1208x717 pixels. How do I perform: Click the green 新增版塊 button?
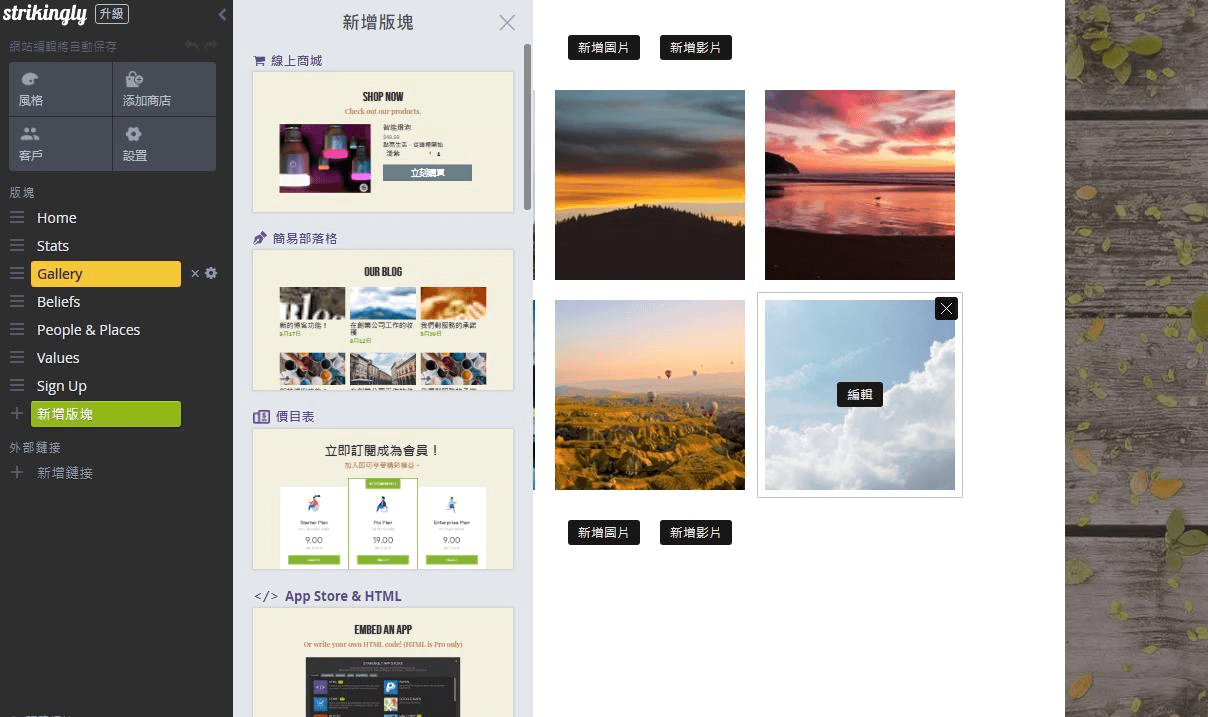point(106,414)
